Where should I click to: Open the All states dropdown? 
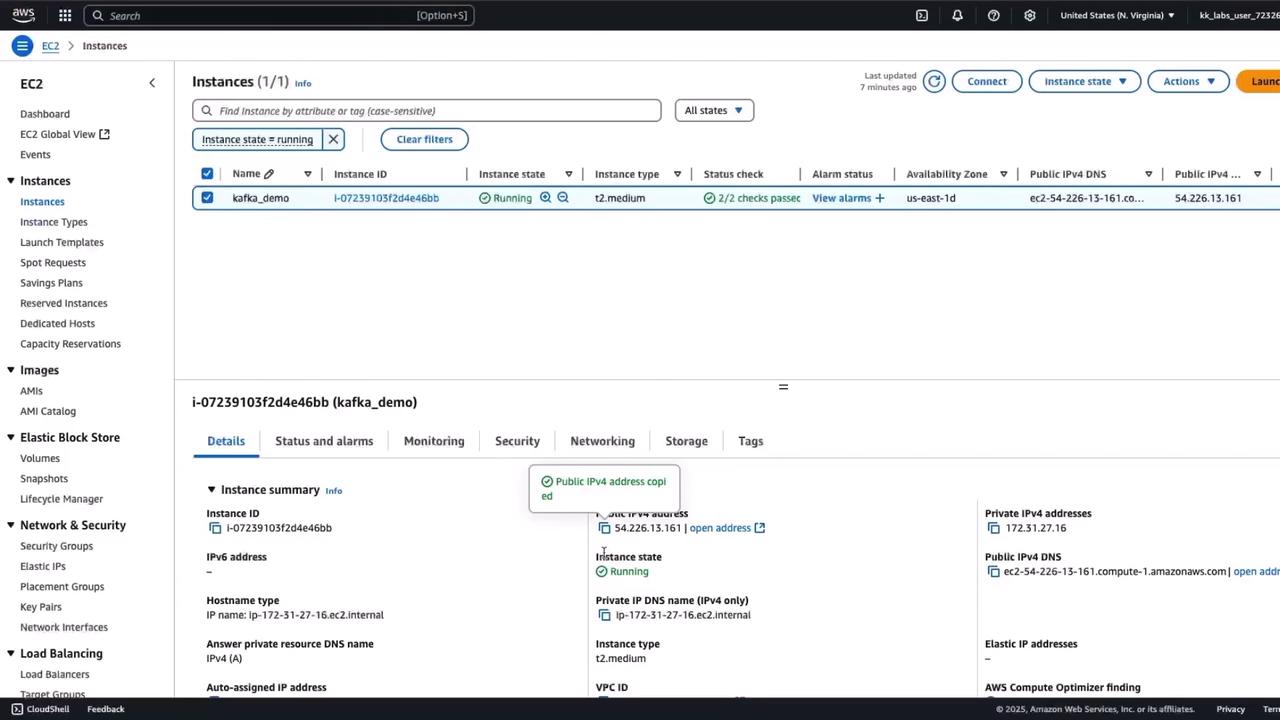(x=714, y=110)
